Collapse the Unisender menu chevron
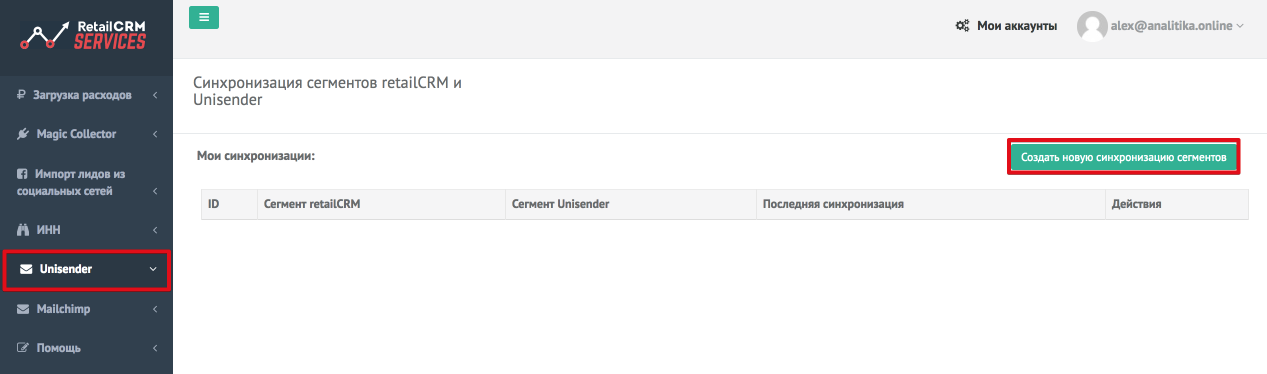Screen dimensions: 1267x374 tap(153, 270)
